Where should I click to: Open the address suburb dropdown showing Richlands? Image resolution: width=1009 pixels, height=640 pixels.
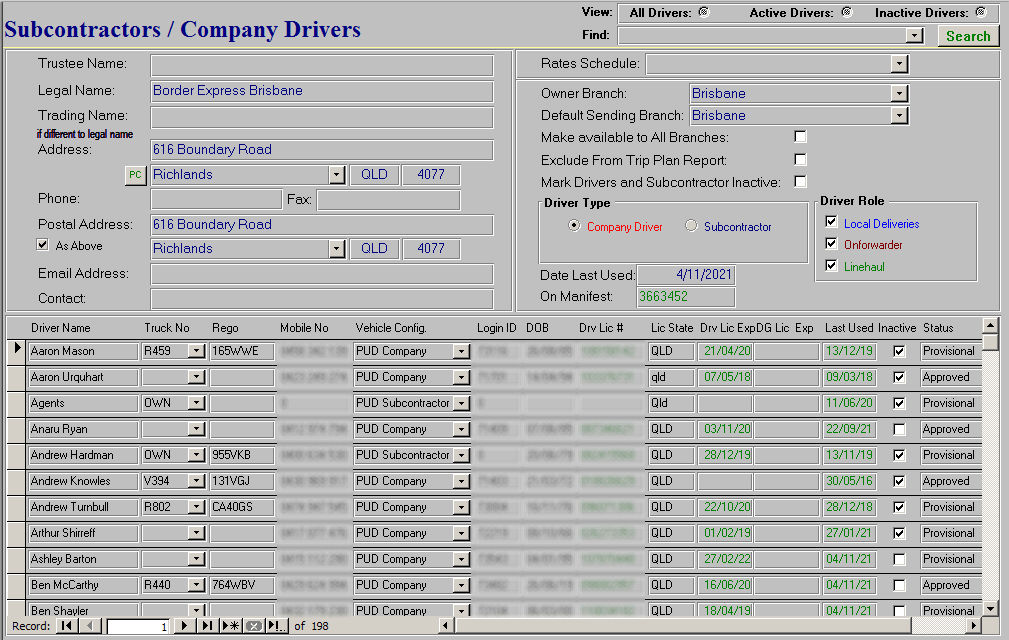pos(337,175)
